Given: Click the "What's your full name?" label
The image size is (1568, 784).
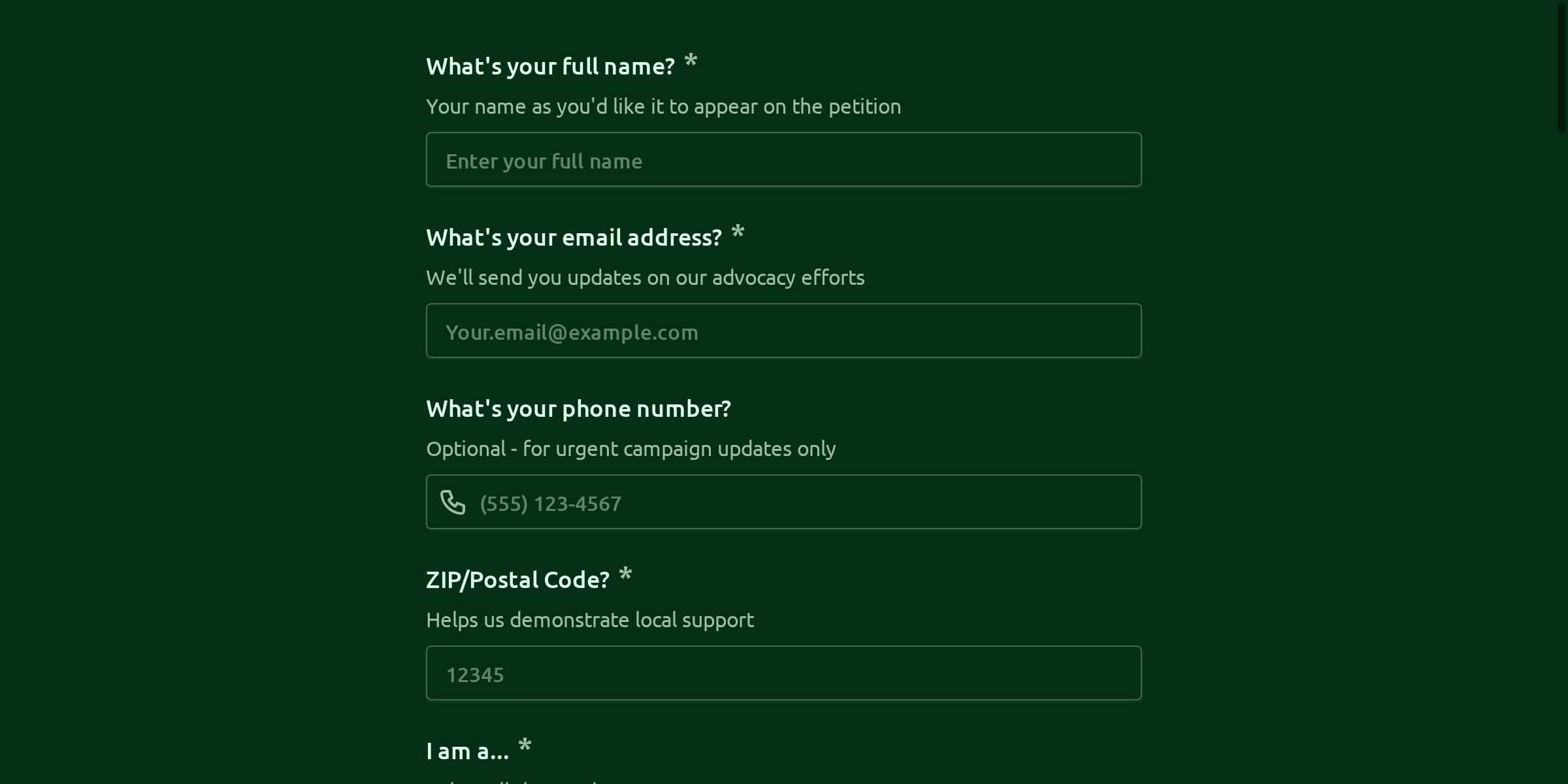Looking at the screenshot, I should coord(550,67).
